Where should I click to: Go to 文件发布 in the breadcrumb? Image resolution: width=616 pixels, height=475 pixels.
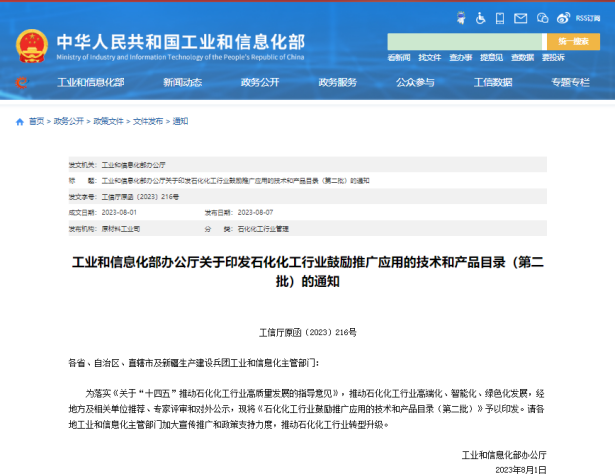148,121
